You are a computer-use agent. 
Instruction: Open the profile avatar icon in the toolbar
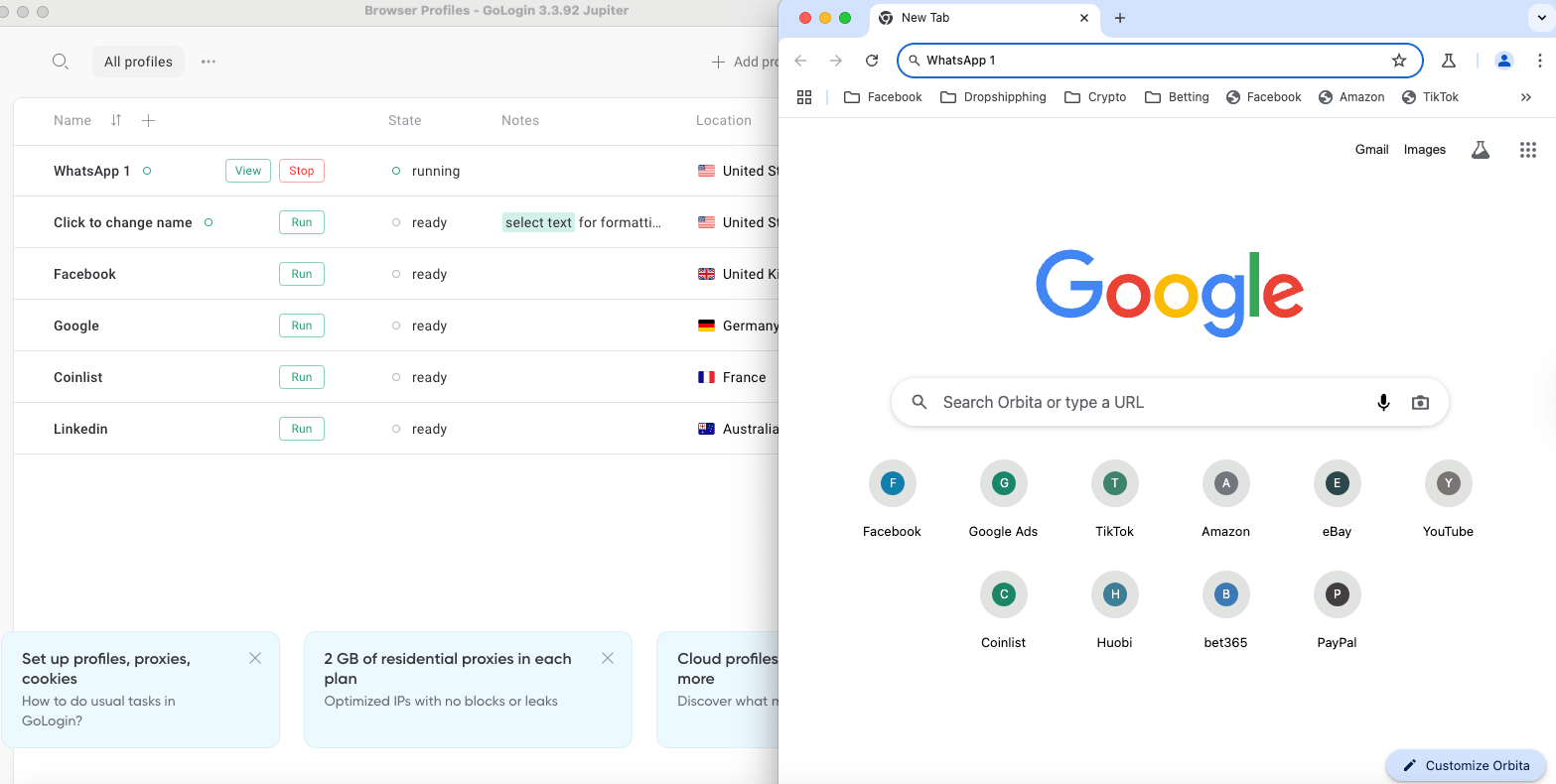[x=1504, y=61]
